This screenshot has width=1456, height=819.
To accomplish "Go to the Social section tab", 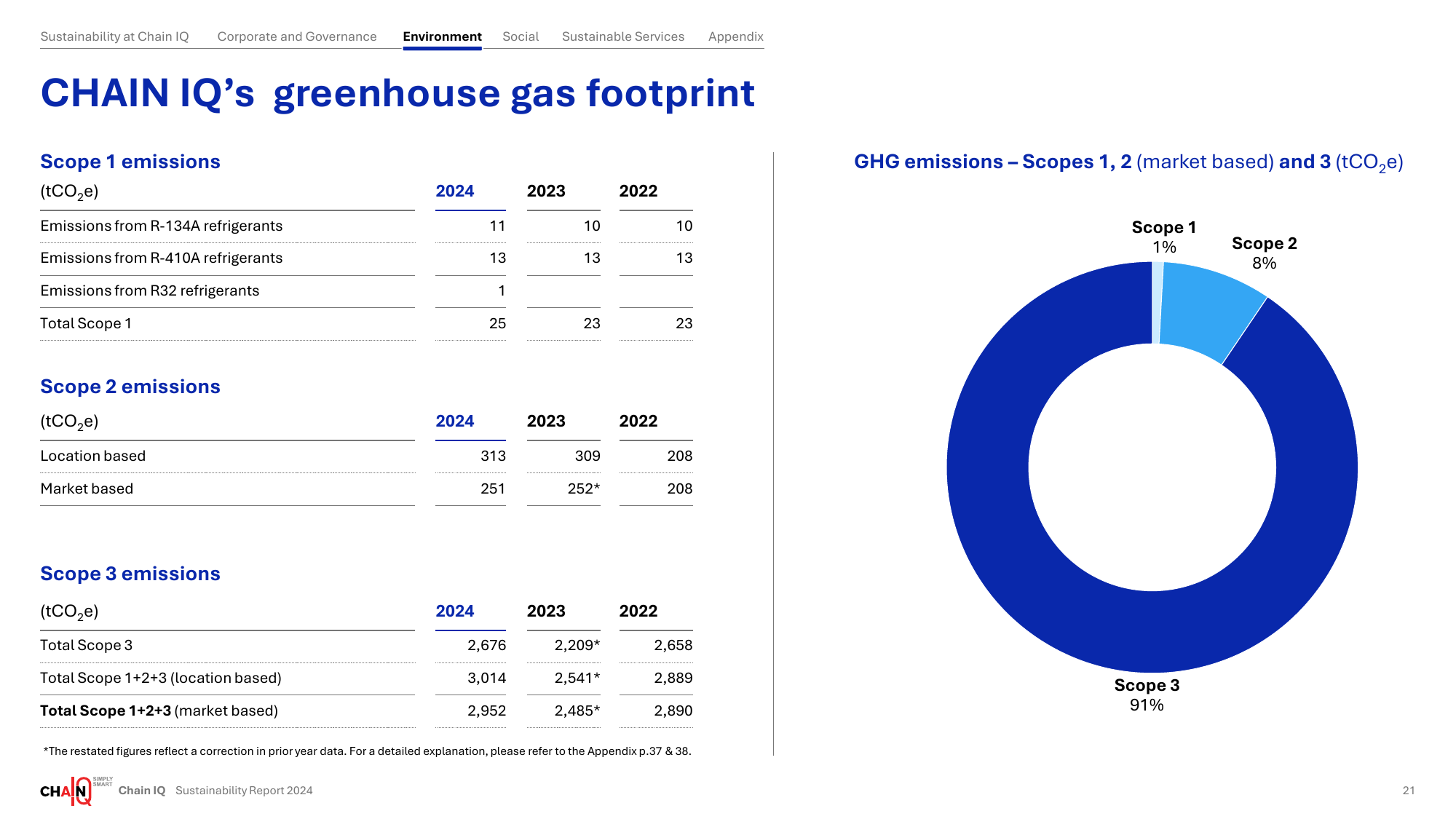I will pyautogui.click(x=521, y=36).
